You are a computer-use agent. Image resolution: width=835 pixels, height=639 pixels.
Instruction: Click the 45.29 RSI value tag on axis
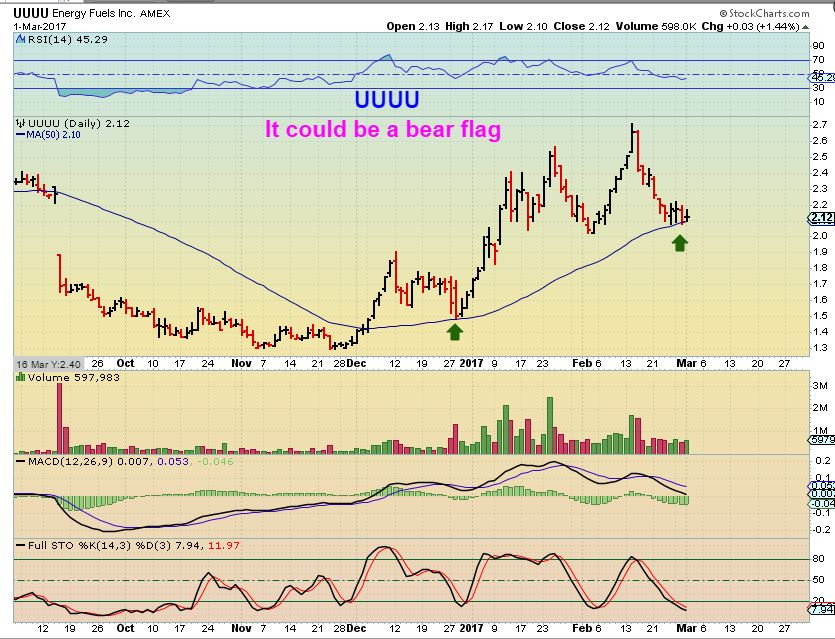pyautogui.click(x=822, y=78)
